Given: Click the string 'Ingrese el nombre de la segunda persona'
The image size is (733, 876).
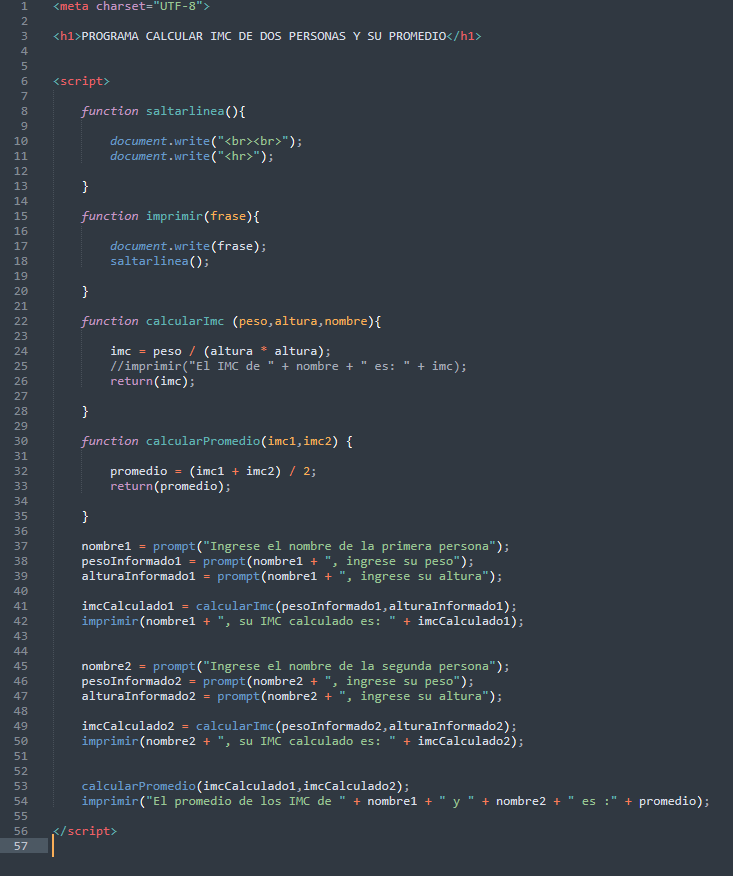Looking at the screenshot, I should 349,666.
